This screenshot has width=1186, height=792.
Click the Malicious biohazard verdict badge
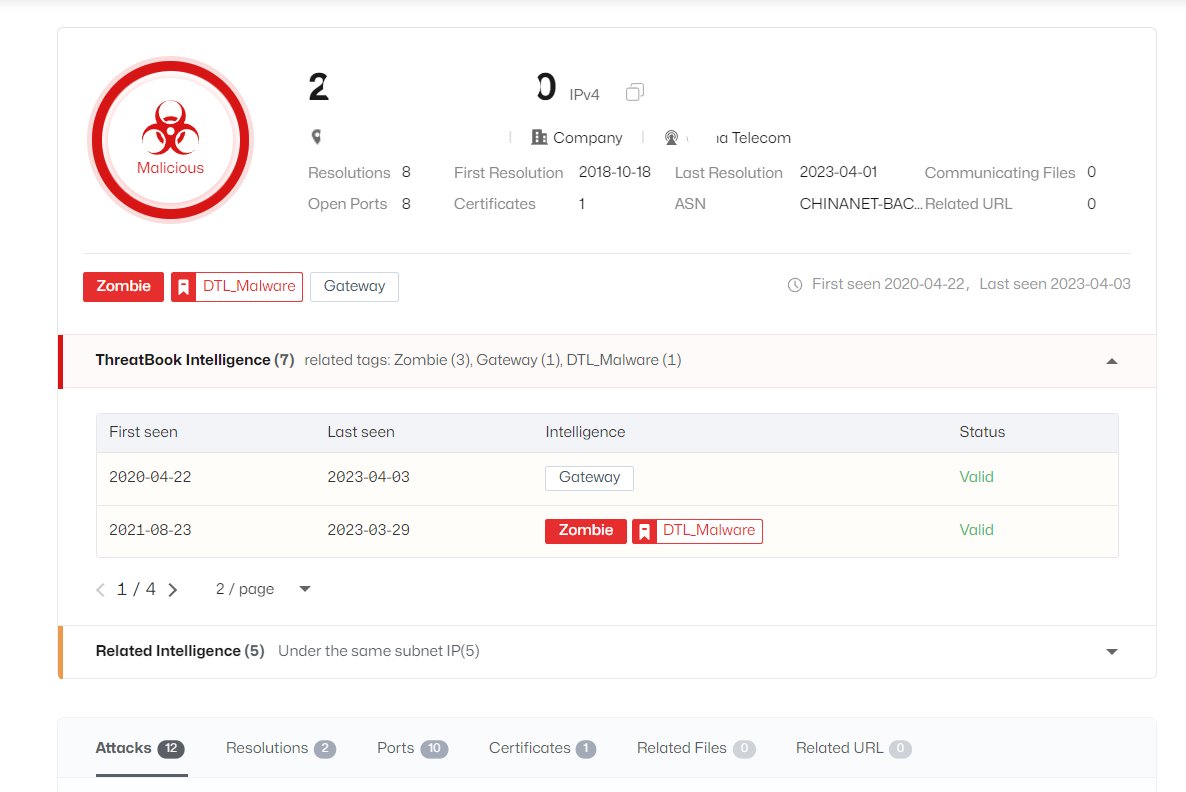pyautogui.click(x=170, y=140)
